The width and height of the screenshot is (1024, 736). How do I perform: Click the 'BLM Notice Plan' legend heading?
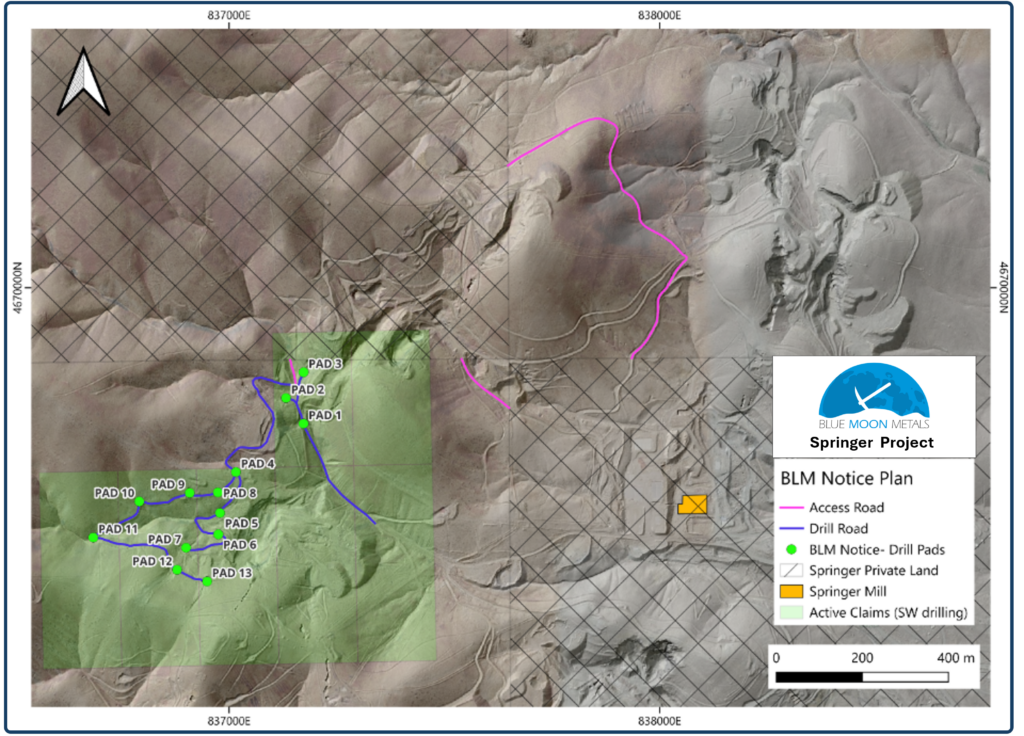coord(846,479)
